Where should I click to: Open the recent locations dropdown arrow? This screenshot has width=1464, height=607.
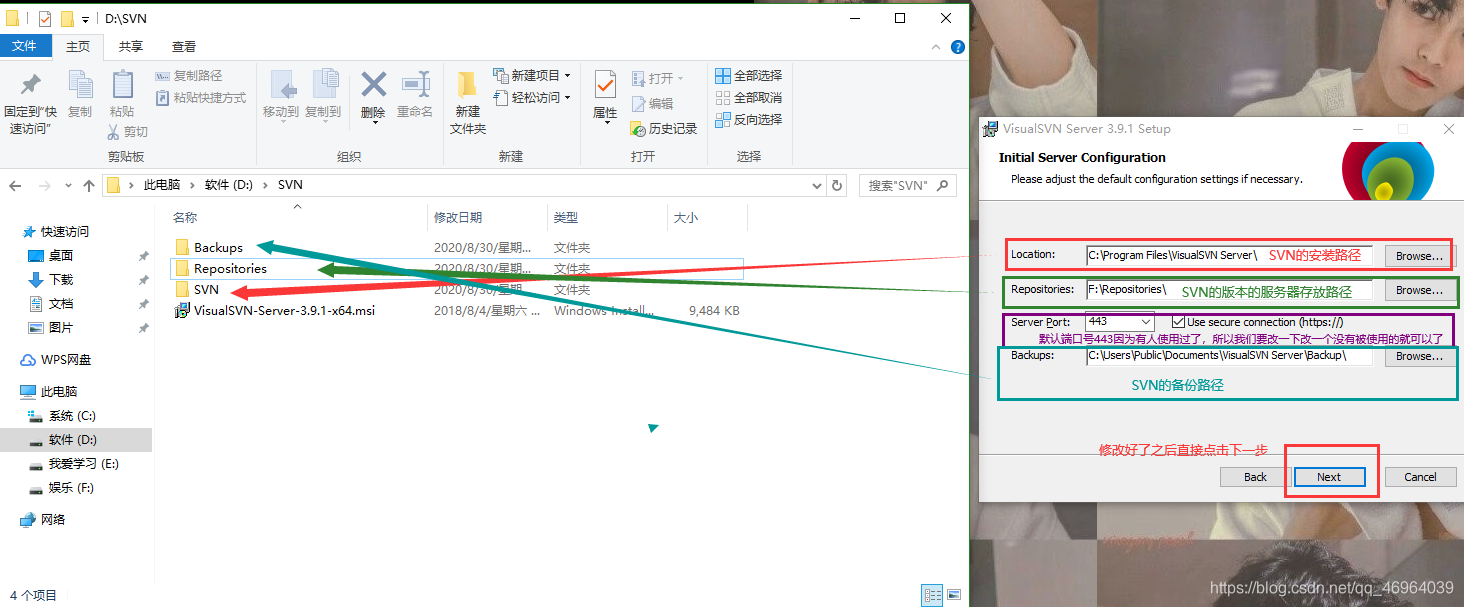point(69,186)
